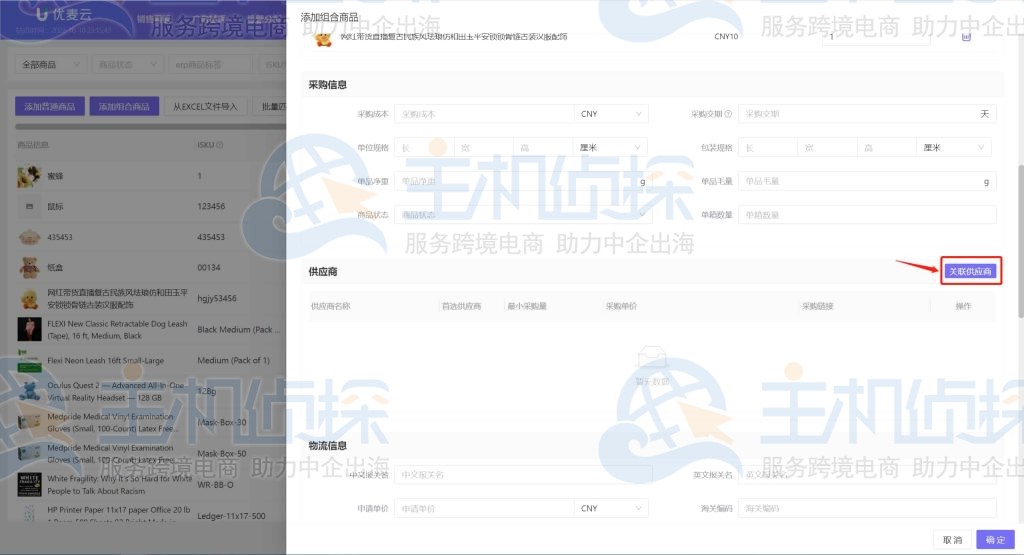1024x555 pixels.
Task: Click the iSKU value Mask-Box-50
Action: tap(221, 453)
